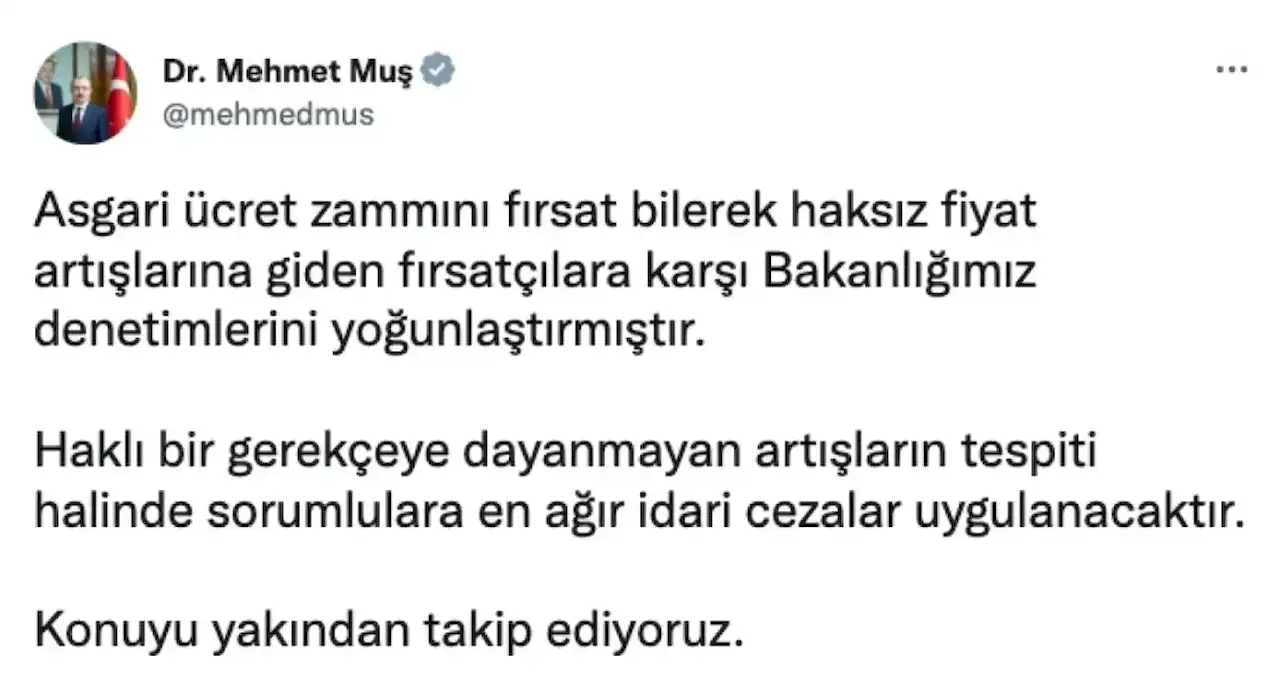Open the Turkish flag visible in the avatar

pyautogui.click(x=118, y=92)
